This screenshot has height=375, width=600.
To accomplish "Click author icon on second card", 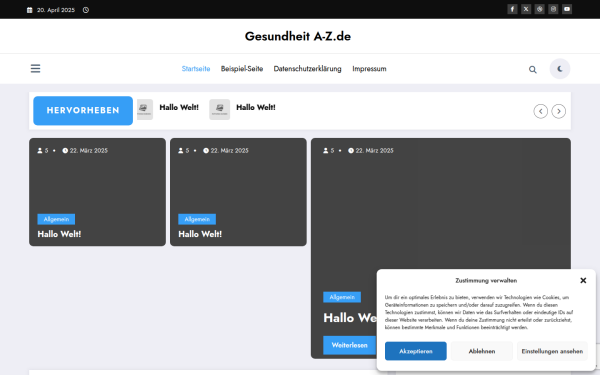I will [181, 151].
